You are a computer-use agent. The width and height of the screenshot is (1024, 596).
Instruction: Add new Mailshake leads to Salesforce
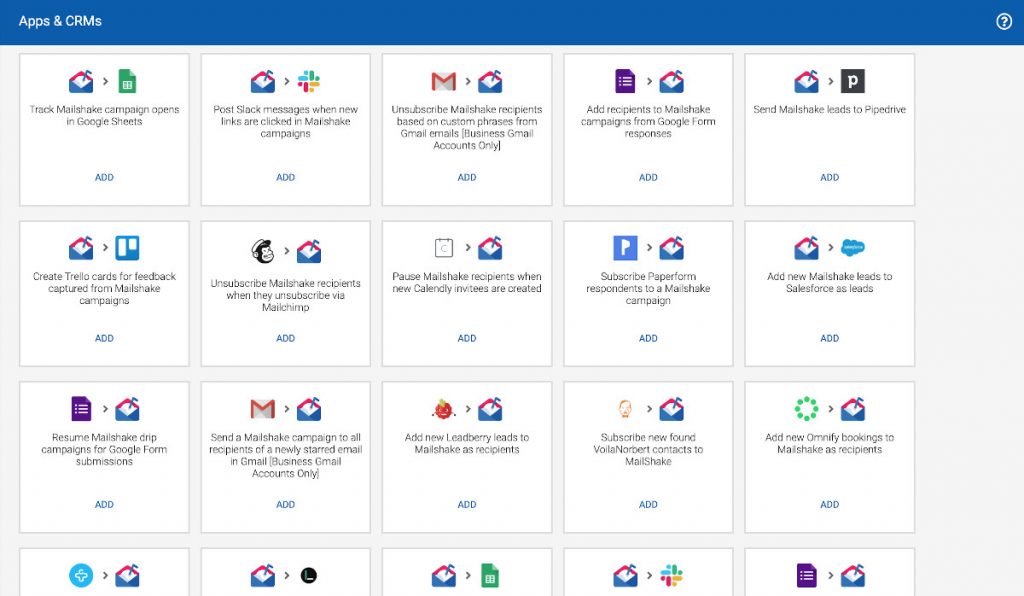(x=829, y=338)
